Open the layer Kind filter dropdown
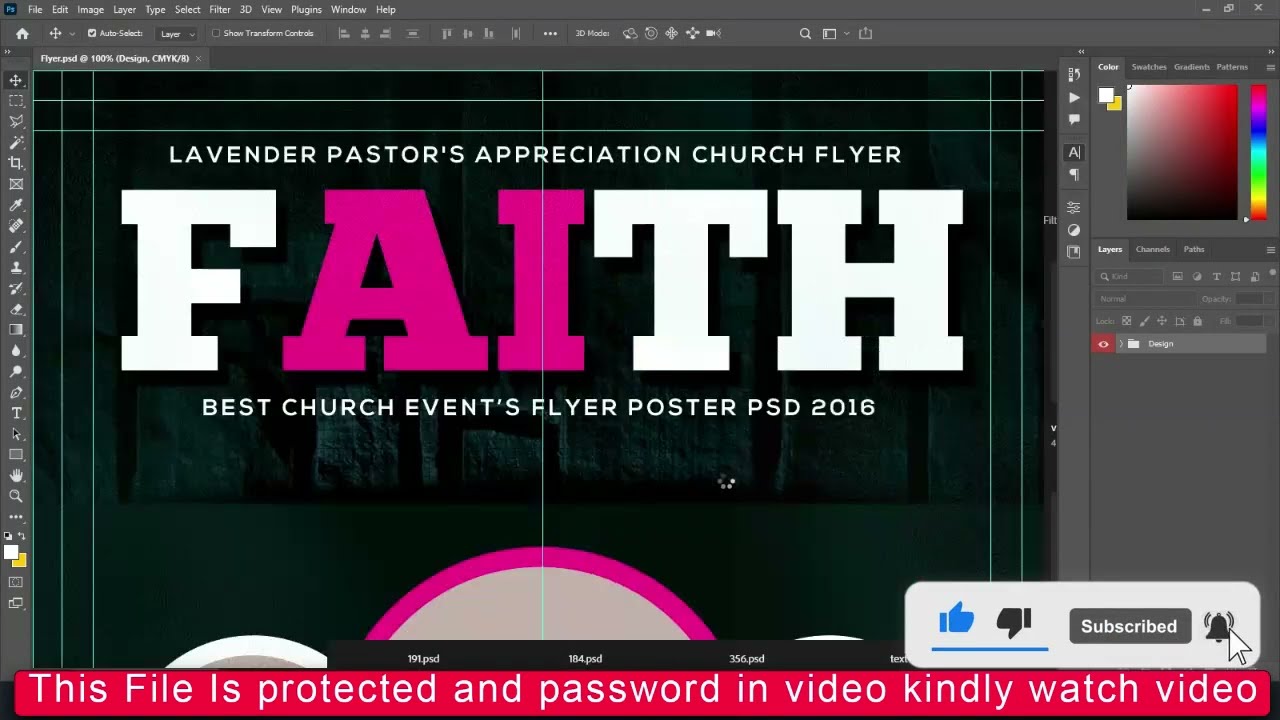The image size is (1280, 720). (x=1130, y=276)
